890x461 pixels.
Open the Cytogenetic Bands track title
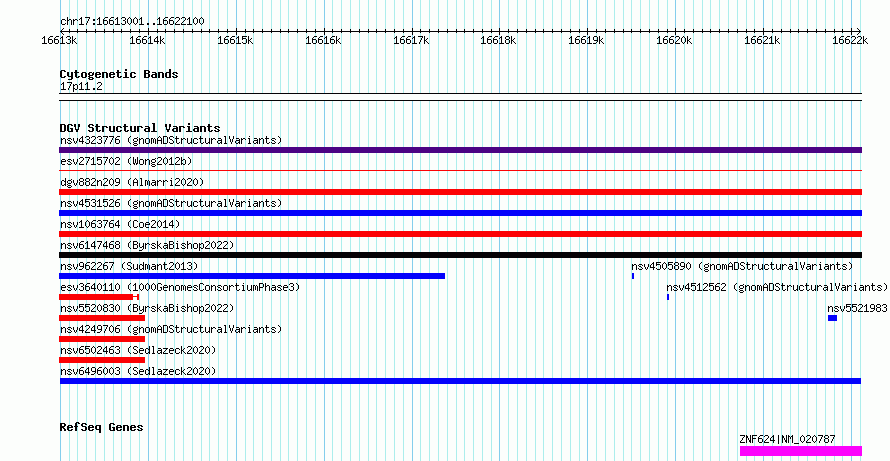coord(119,74)
